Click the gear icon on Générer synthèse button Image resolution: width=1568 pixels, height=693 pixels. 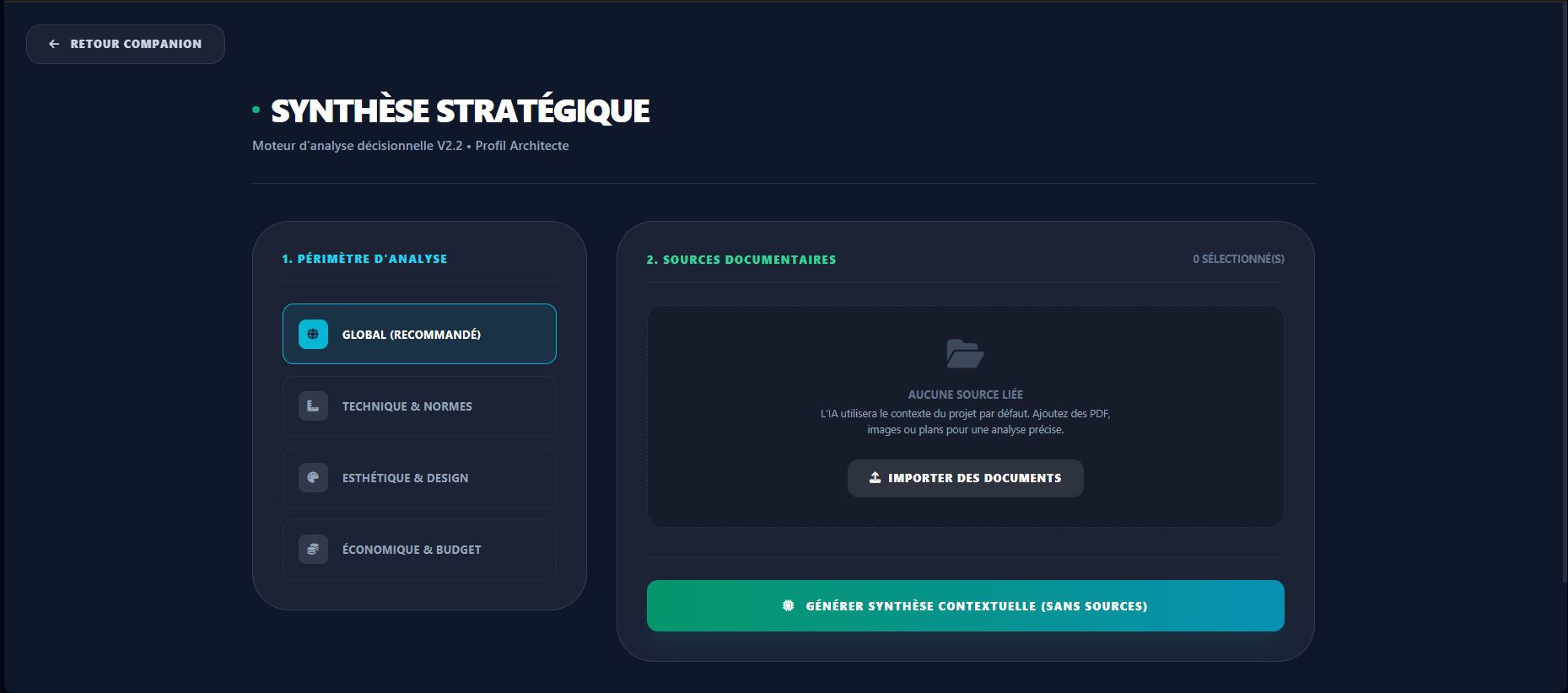click(789, 605)
